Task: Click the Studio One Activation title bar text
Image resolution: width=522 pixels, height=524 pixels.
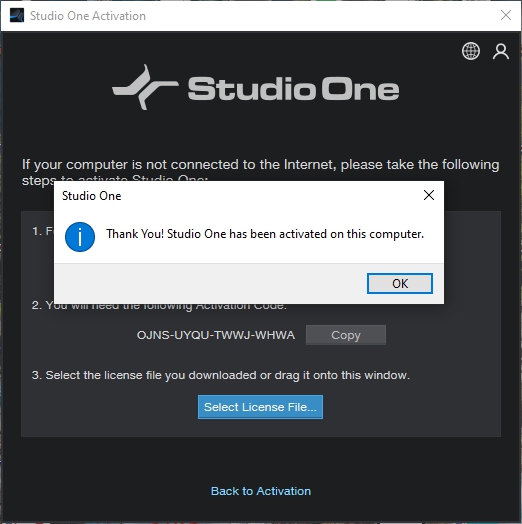Action: point(88,16)
